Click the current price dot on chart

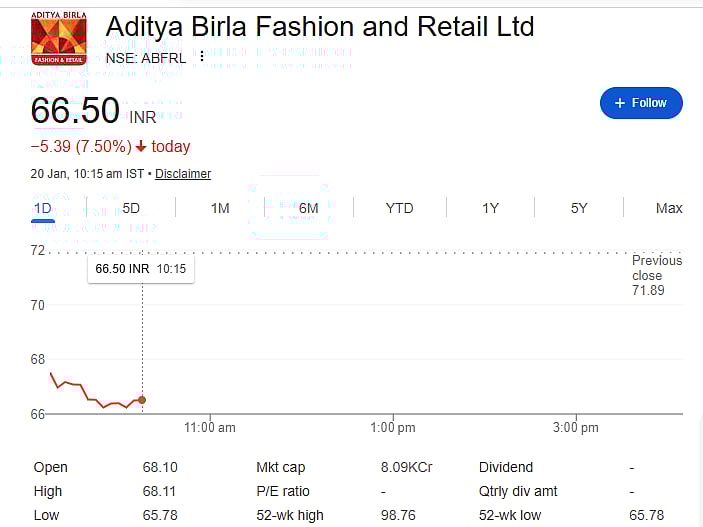click(x=142, y=400)
